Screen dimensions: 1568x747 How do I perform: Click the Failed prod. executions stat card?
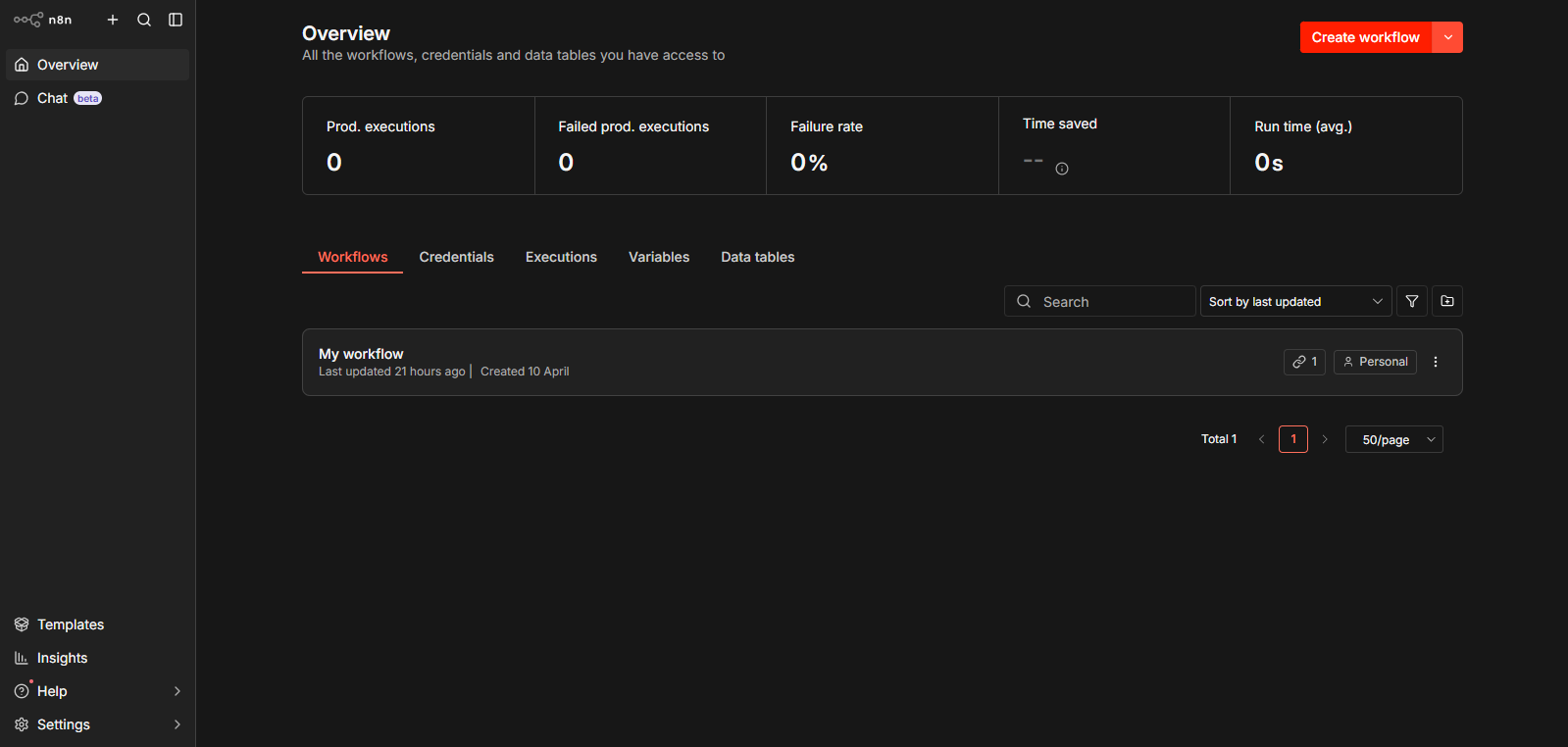click(650, 145)
